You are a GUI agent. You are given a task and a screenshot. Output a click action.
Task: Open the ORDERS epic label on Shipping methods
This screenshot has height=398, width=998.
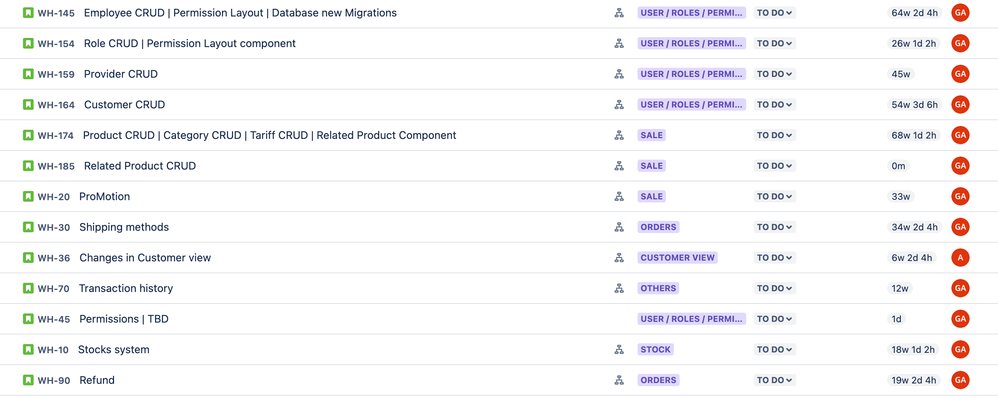pos(658,227)
